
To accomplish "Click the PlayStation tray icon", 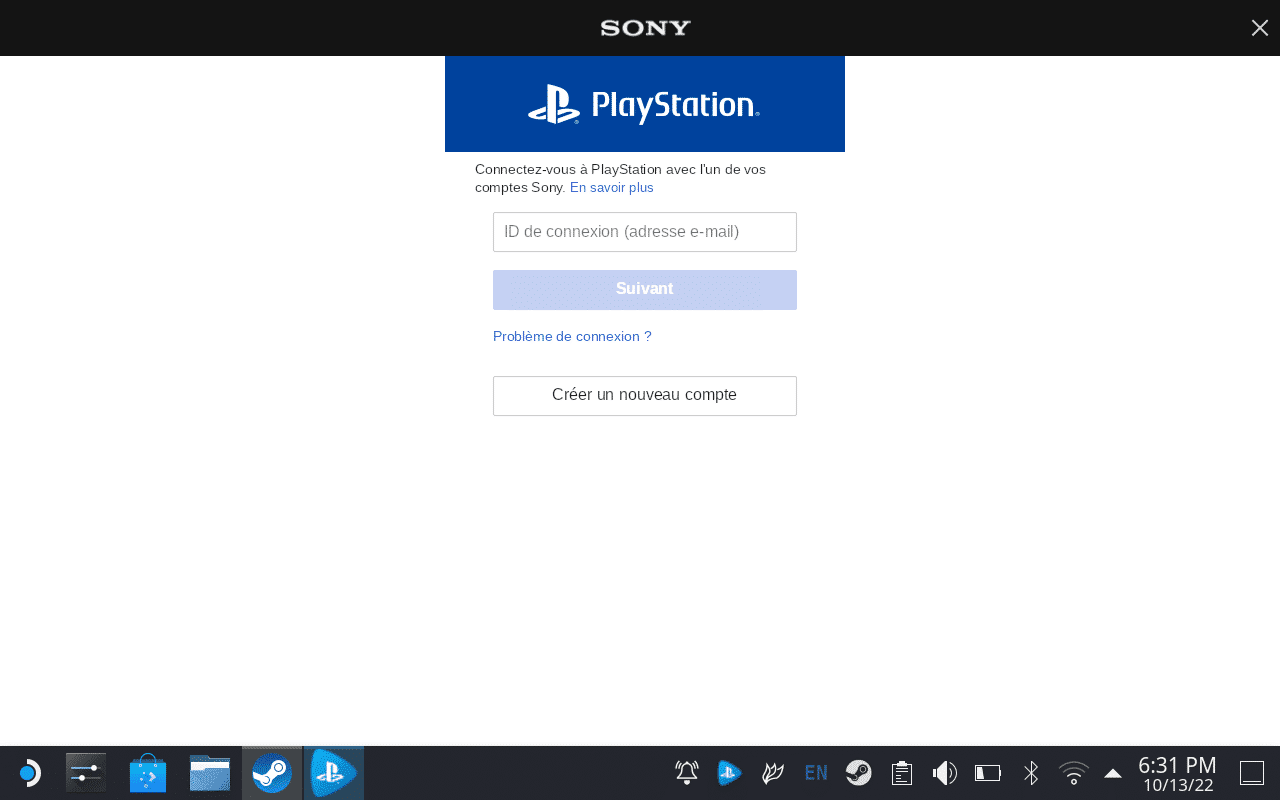I will tap(730, 773).
